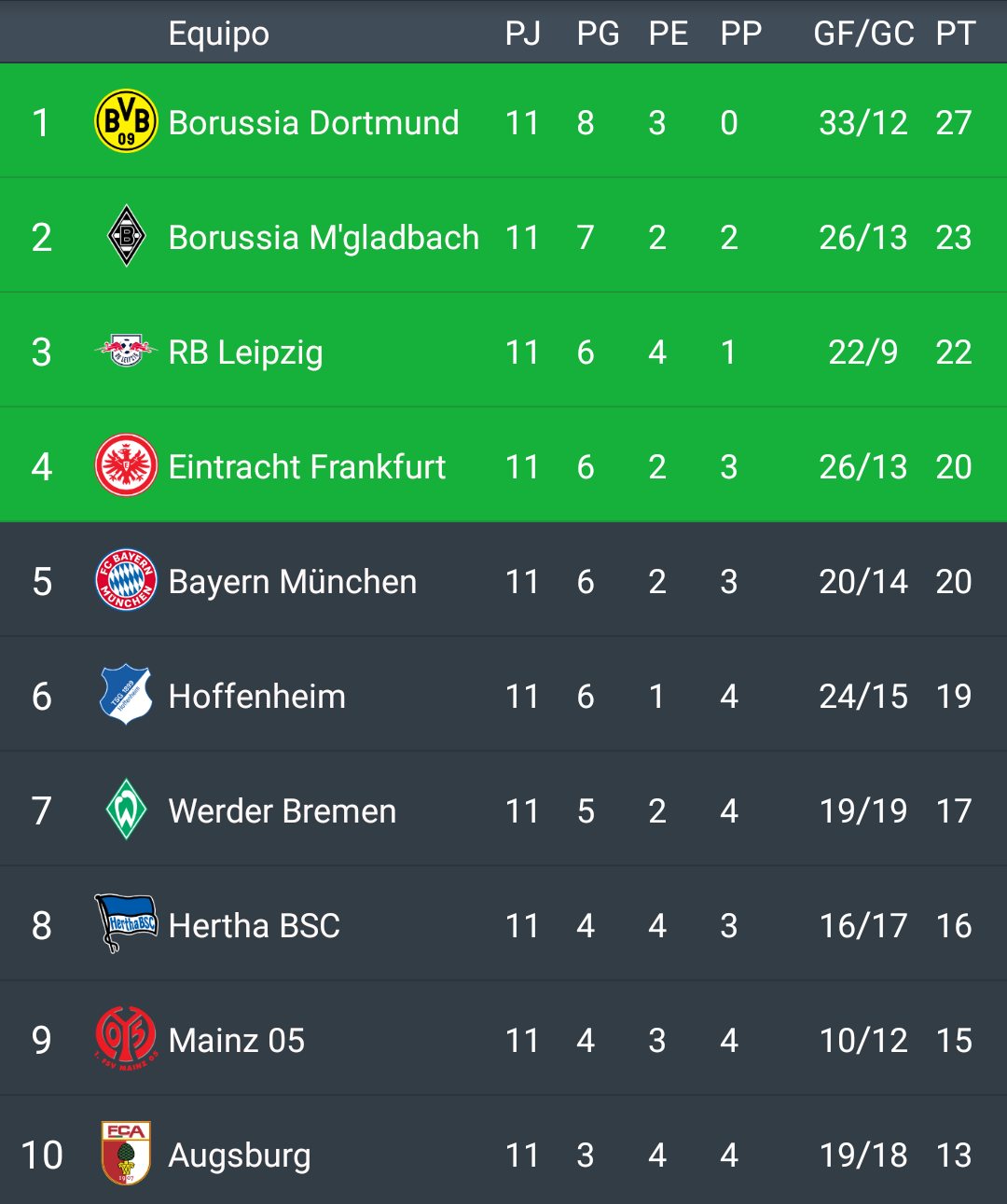Open Werder Bremen team name

pos(283,810)
